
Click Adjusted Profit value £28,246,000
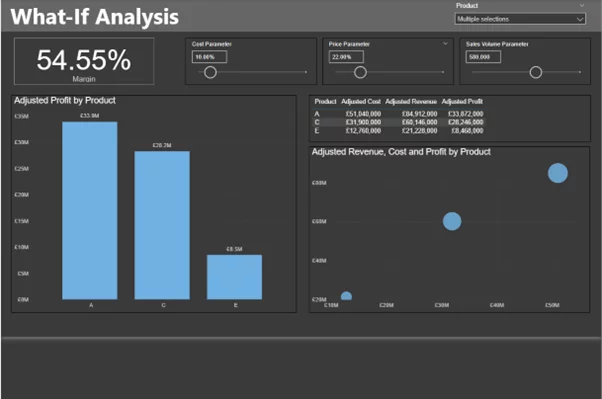466,122
